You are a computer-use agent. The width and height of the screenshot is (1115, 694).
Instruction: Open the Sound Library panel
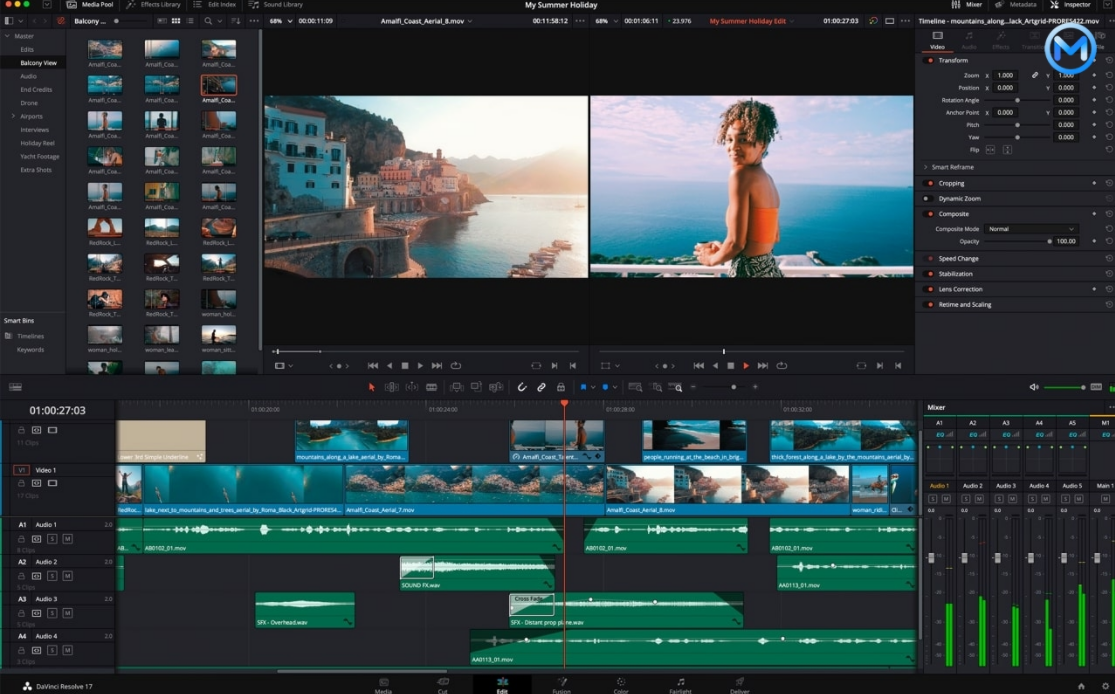(x=276, y=4)
